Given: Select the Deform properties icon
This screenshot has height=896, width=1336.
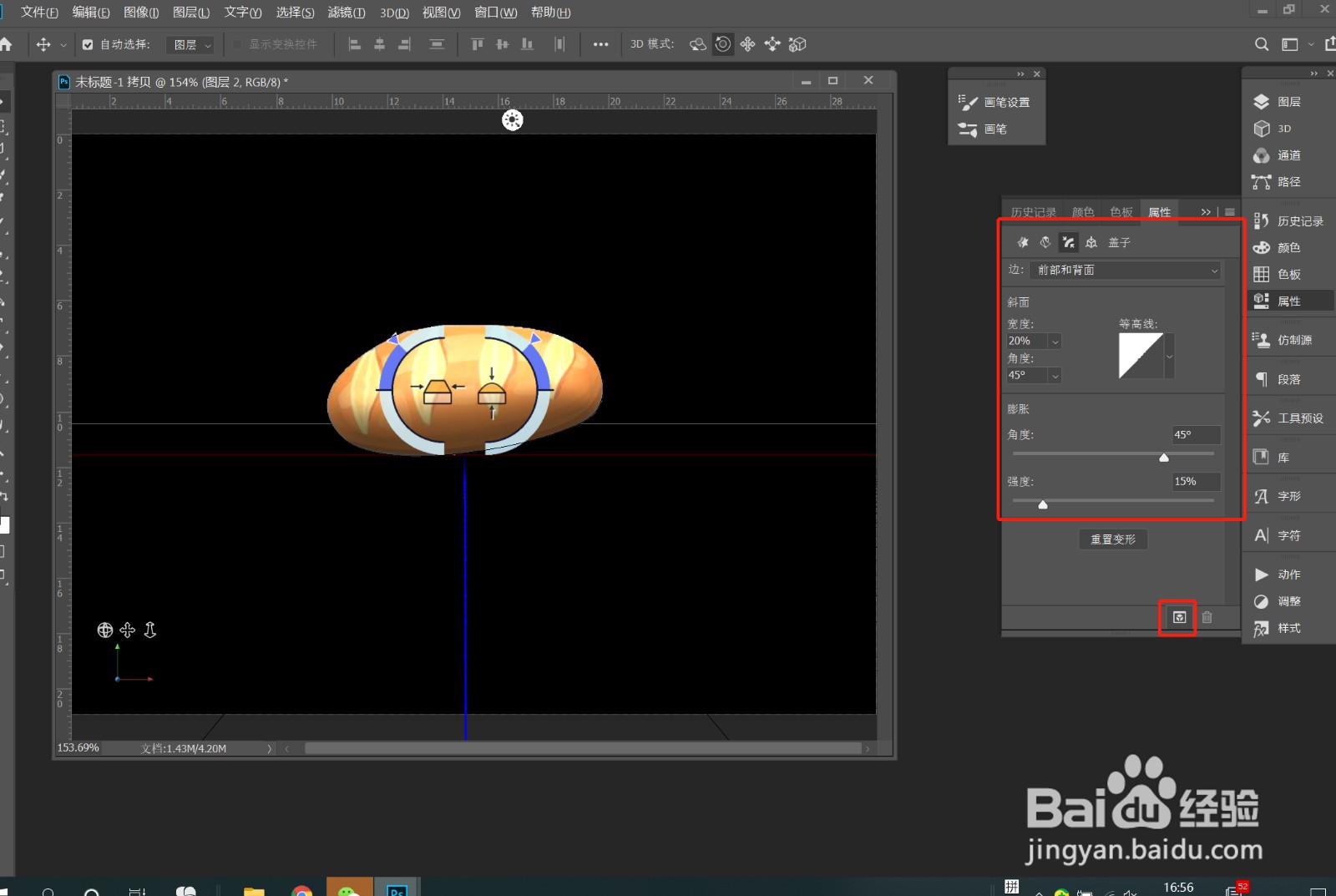Looking at the screenshot, I should 1045,242.
